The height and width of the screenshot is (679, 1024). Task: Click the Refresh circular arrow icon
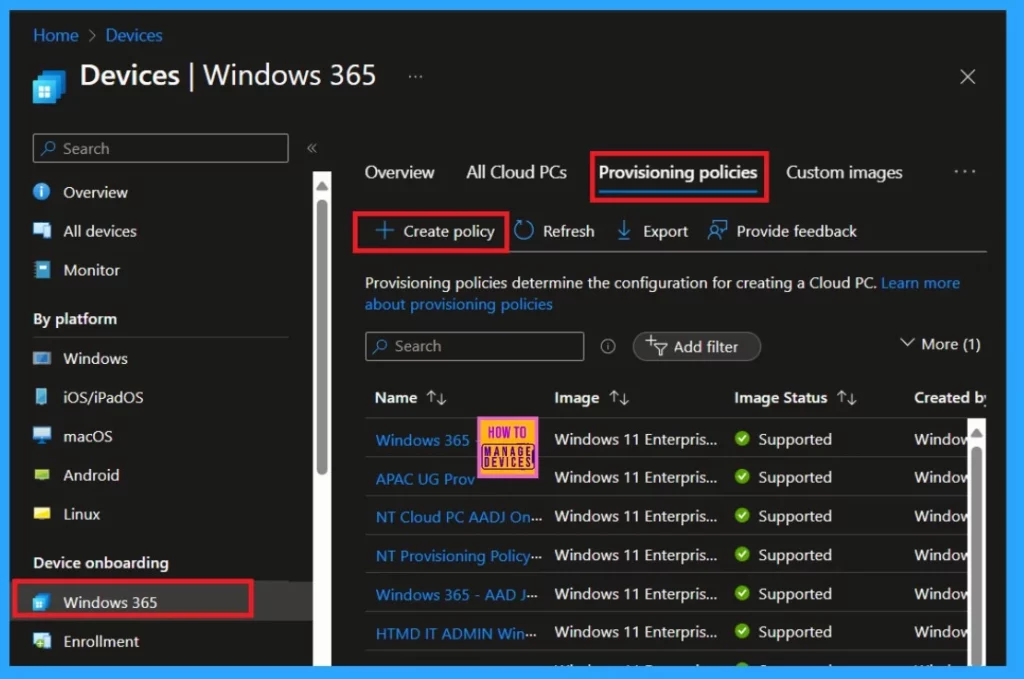pos(524,230)
